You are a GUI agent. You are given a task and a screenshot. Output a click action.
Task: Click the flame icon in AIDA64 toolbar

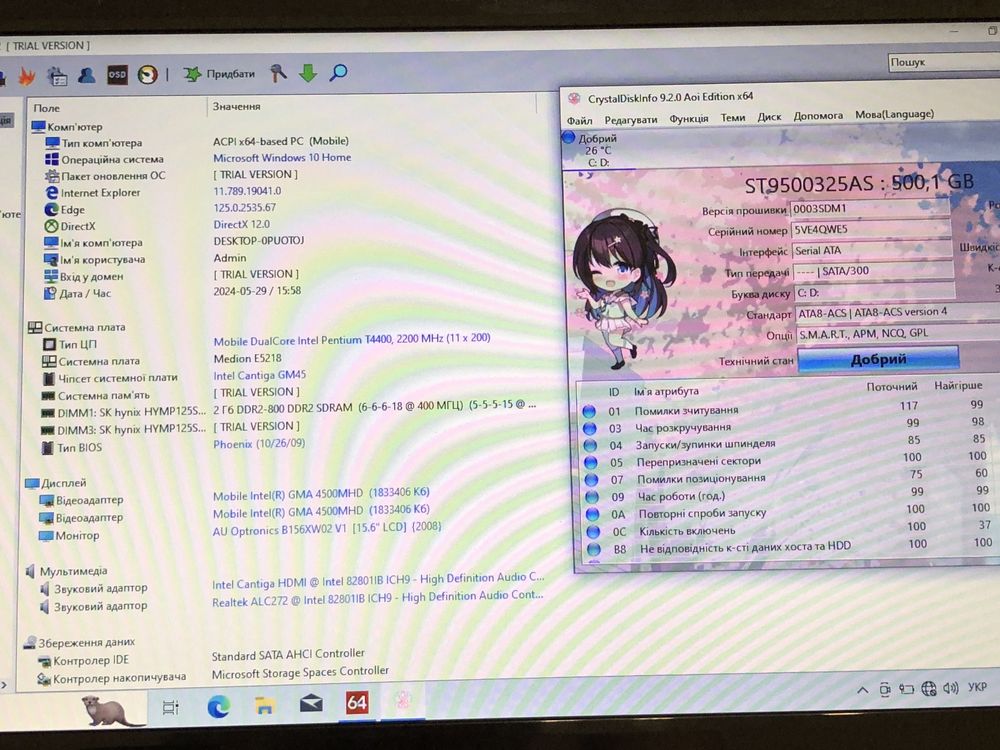point(27,77)
